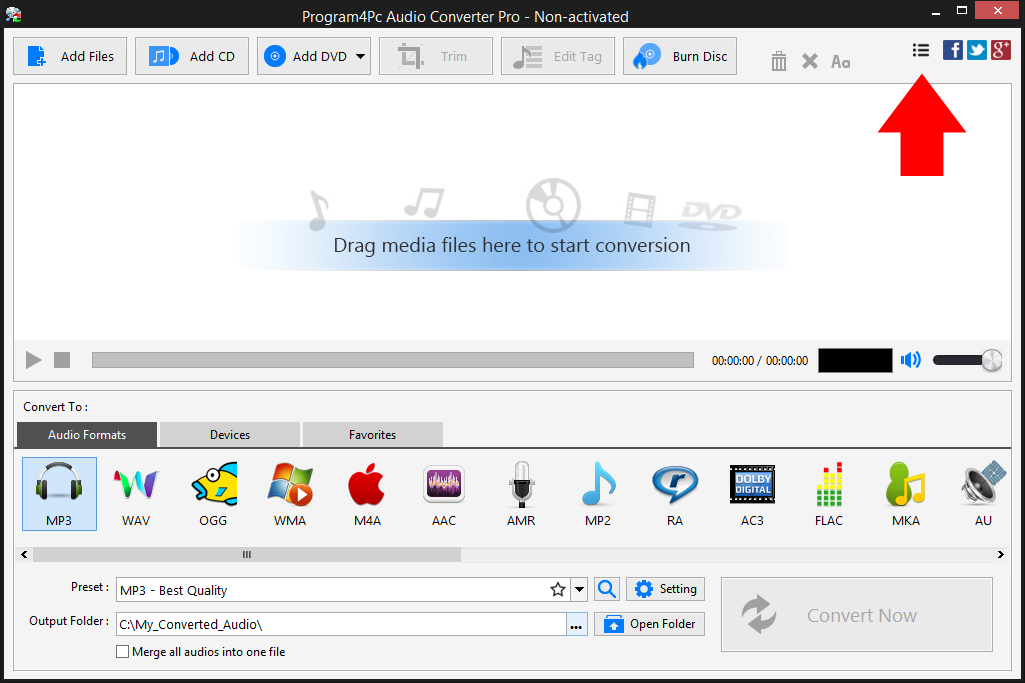This screenshot has width=1025, height=683.
Task: Expand the Add DVD dropdown arrow
Action: coord(360,56)
